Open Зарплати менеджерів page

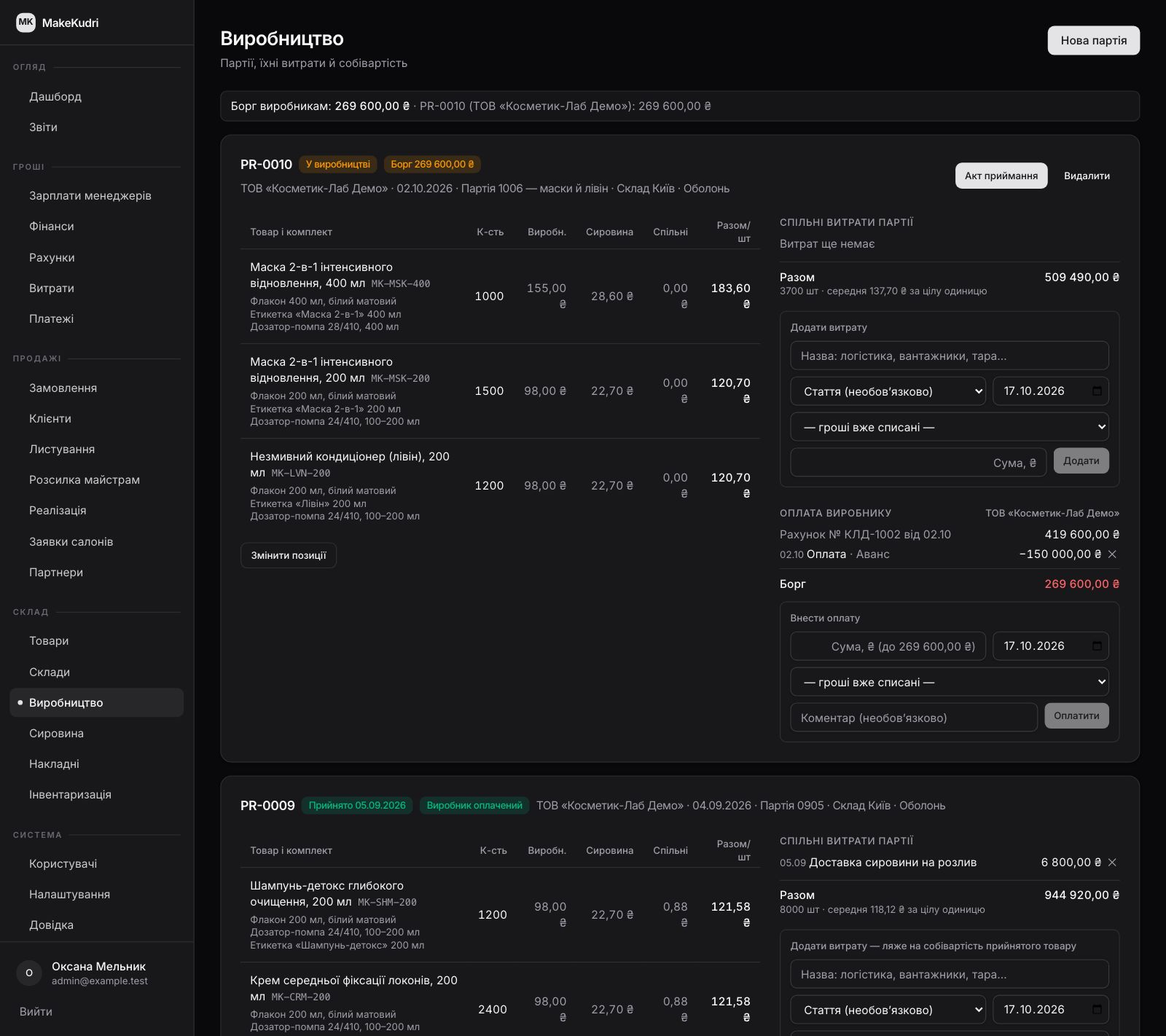(96, 196)
